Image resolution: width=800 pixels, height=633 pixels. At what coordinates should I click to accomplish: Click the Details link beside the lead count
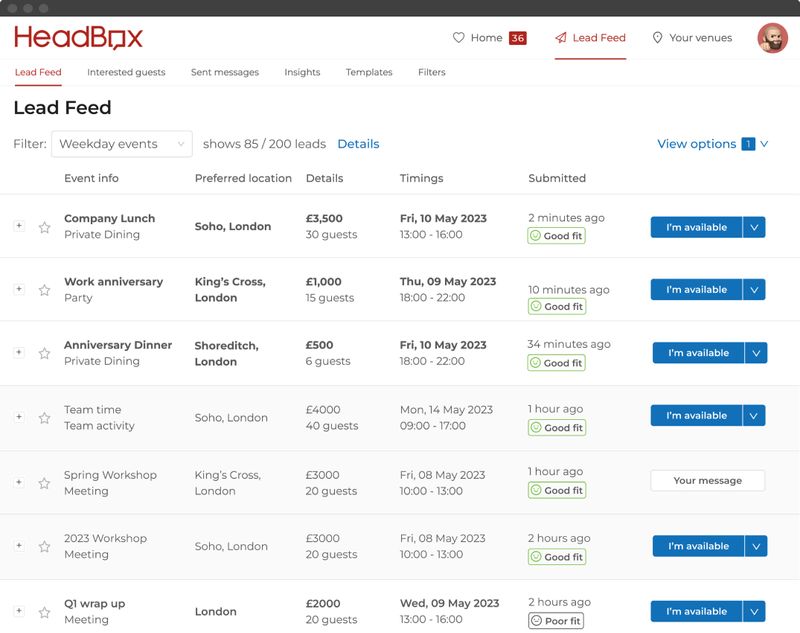359,143
